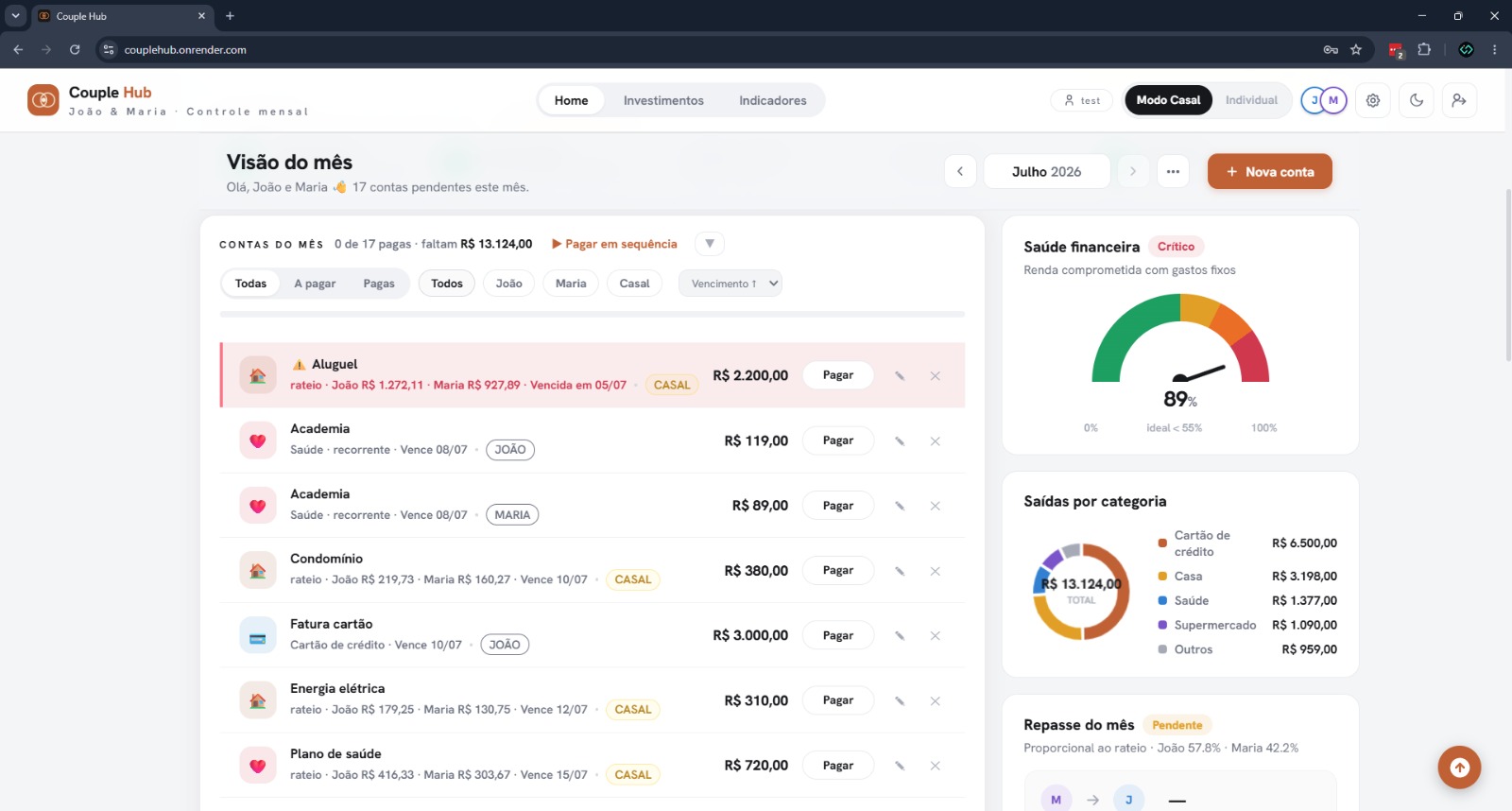Click the J M avatars icon
The image size is (1512, 811).
1323,100
